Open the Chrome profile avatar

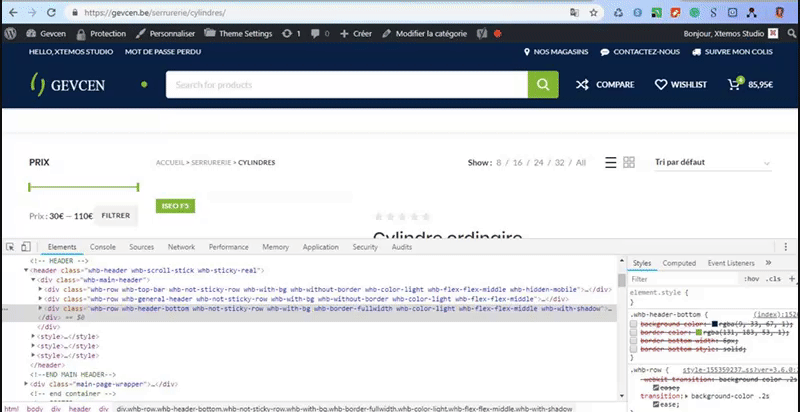click(779, 13)
